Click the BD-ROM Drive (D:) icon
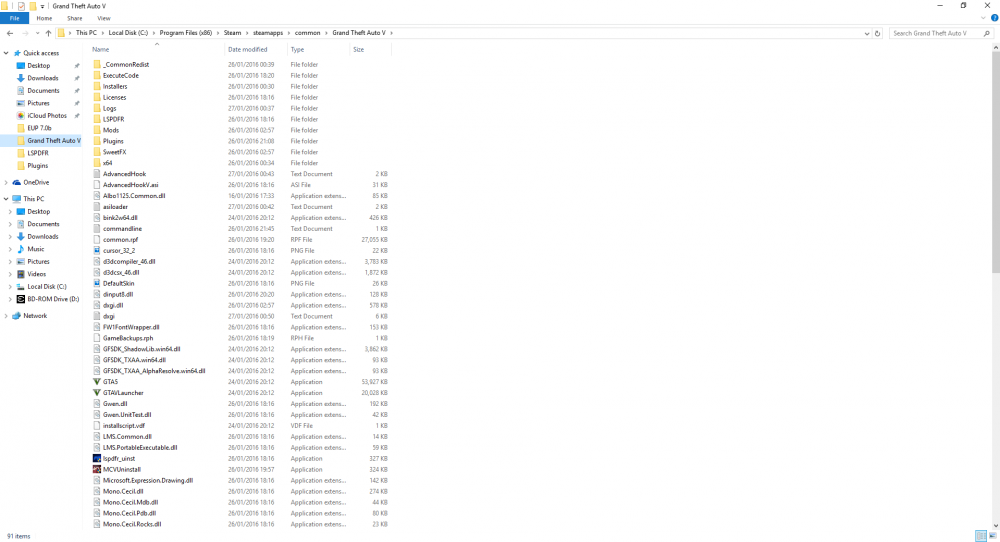Viewport: 1000px width, 542px height. 20,299
